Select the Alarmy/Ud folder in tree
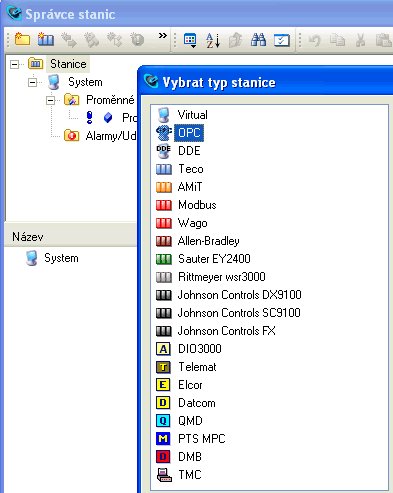 (111, 136)
